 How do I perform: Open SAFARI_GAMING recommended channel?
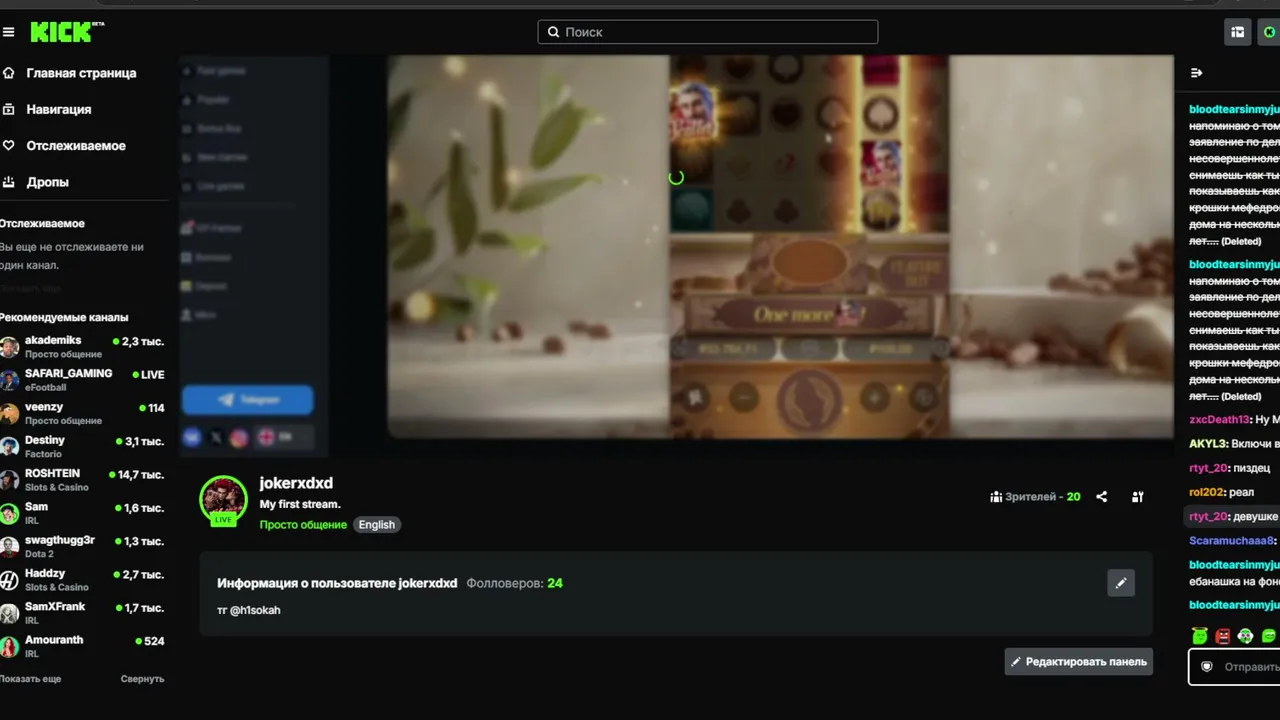(82, 380)
